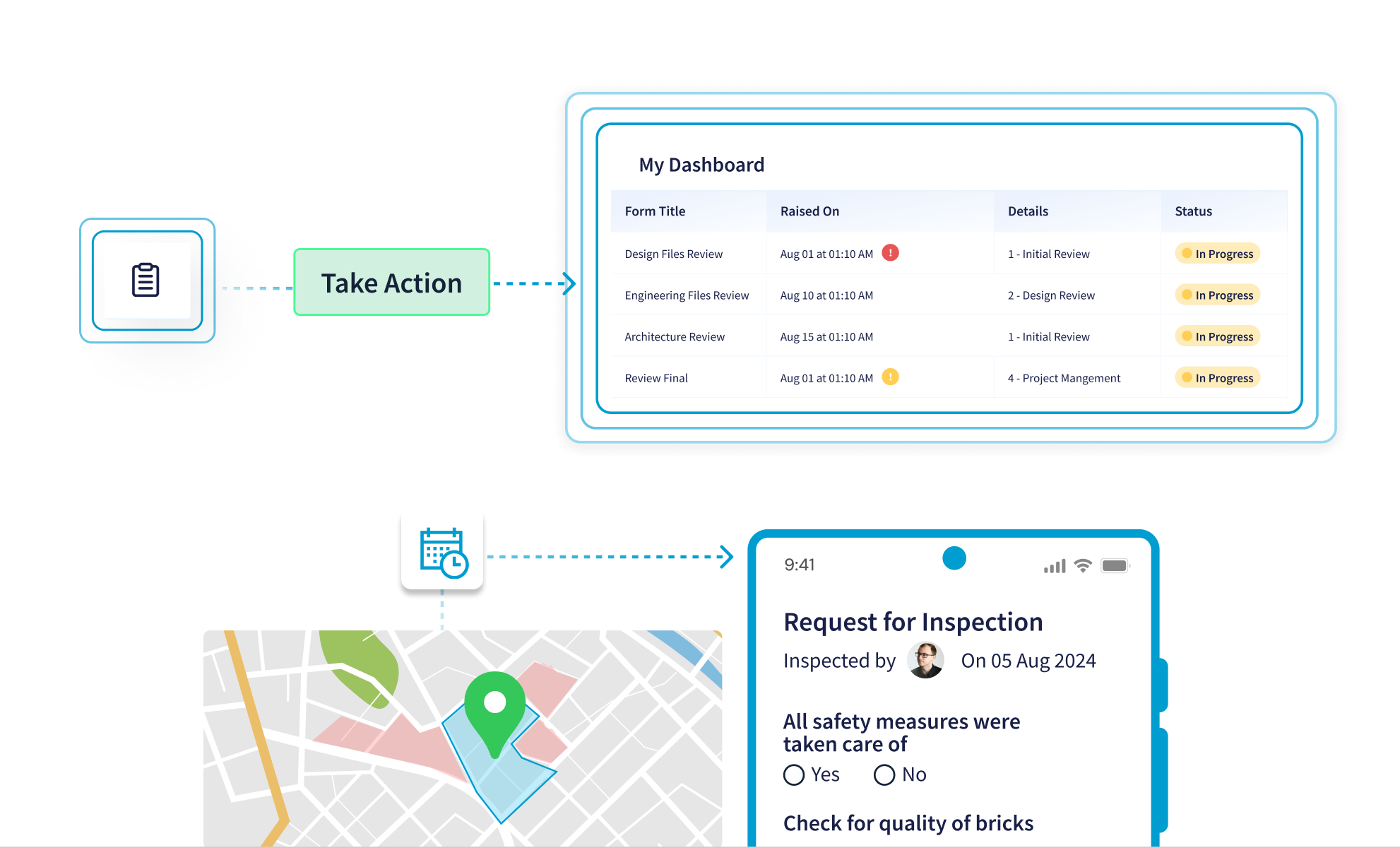Screen dimensions: 1400x848
Task: Click the yellow warning icon on Review Final
Action: pyautogui.click(x=890, y=377)
